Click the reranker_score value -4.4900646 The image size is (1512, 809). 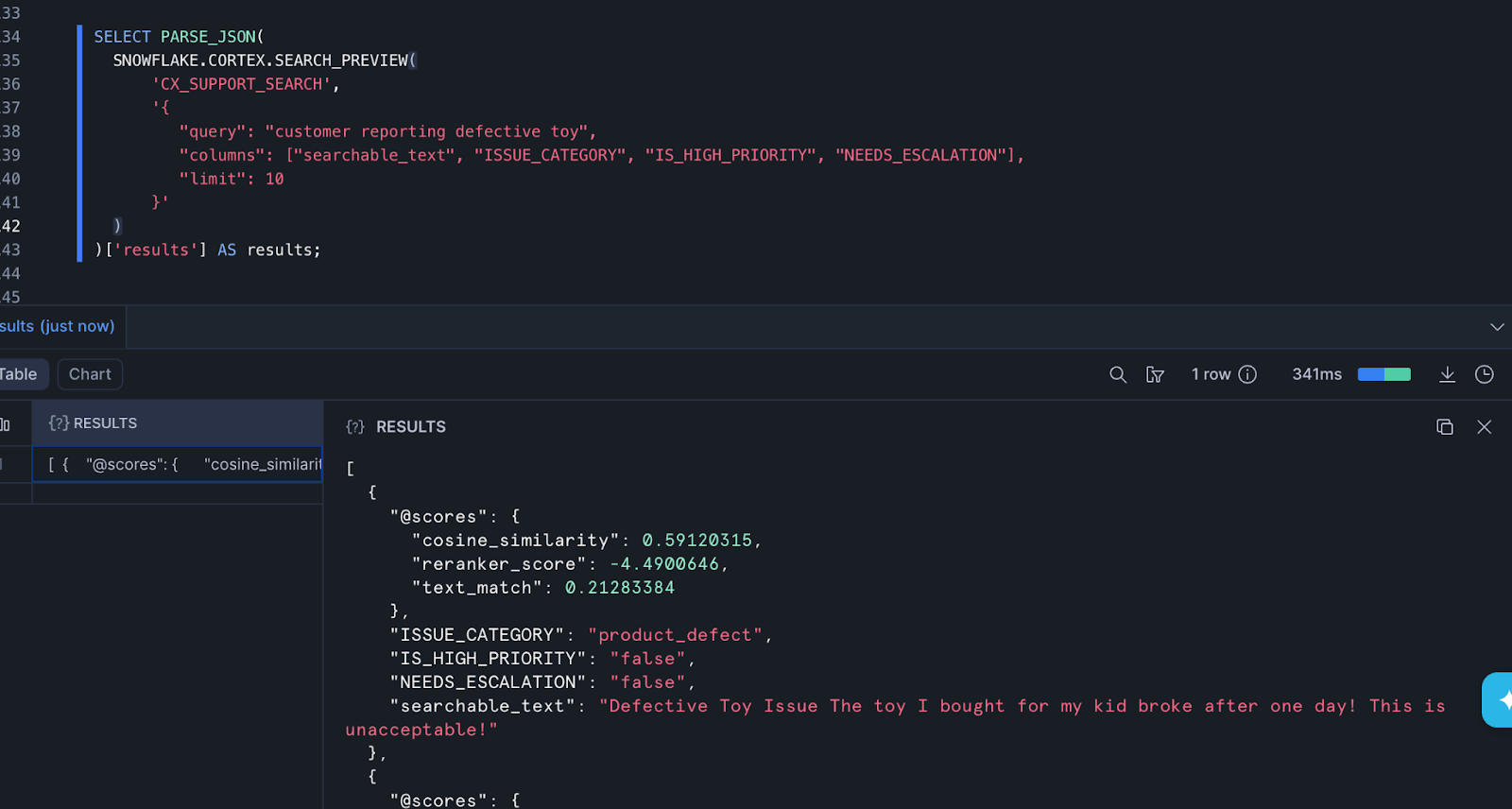(x=664, y=564)
